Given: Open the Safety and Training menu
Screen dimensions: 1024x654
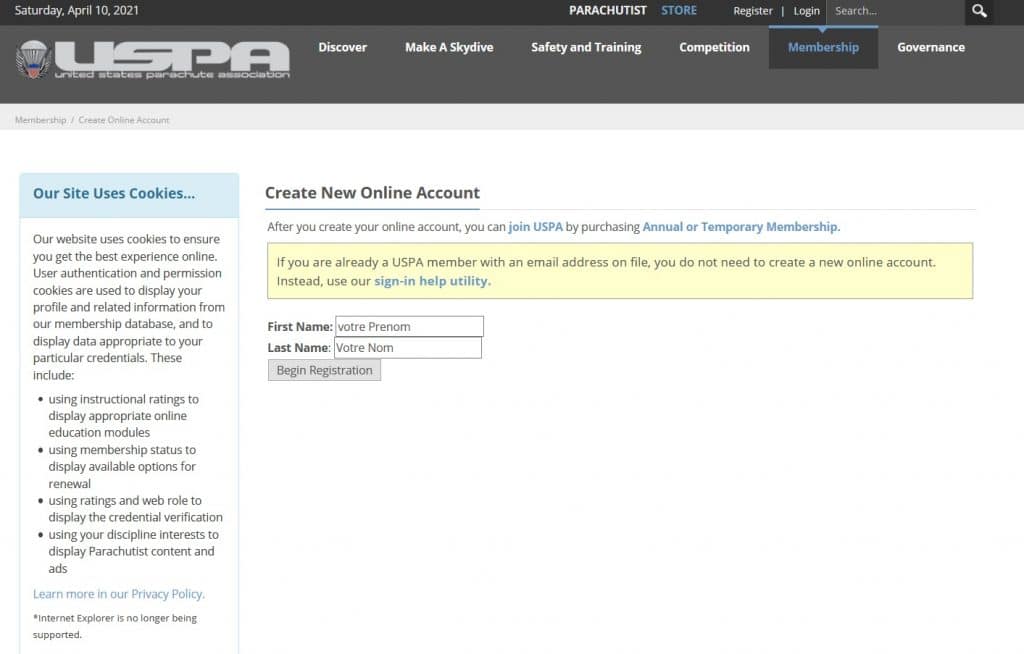Looking at the screenshot, I should click(586, 47).
